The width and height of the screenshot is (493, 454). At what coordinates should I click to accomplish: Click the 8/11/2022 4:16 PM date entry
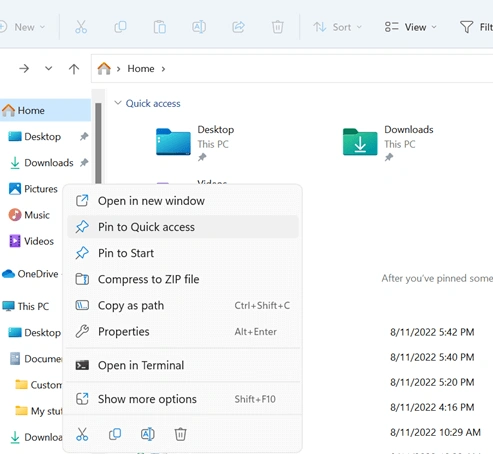432,407
